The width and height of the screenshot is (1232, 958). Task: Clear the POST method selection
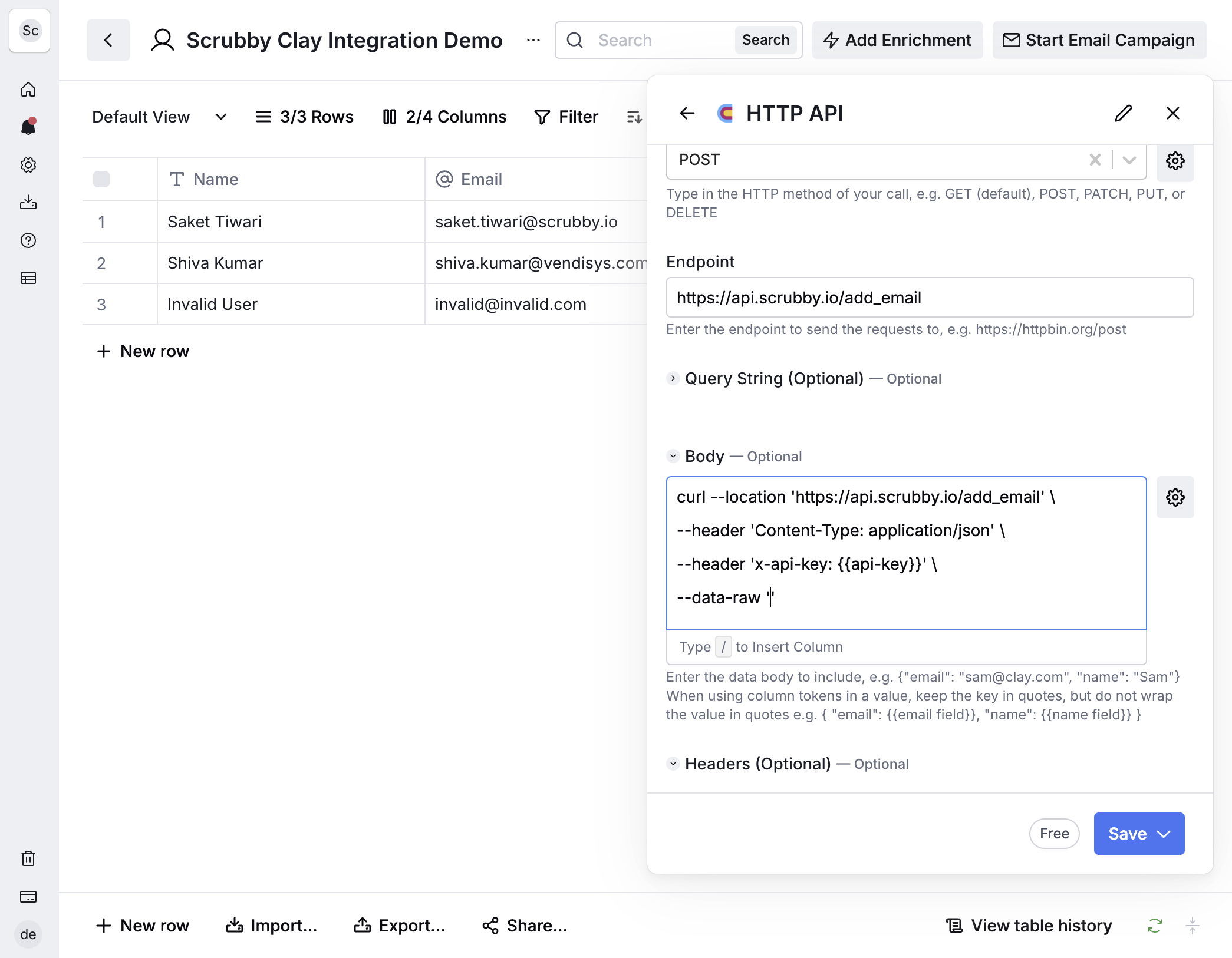(1095, 160)
